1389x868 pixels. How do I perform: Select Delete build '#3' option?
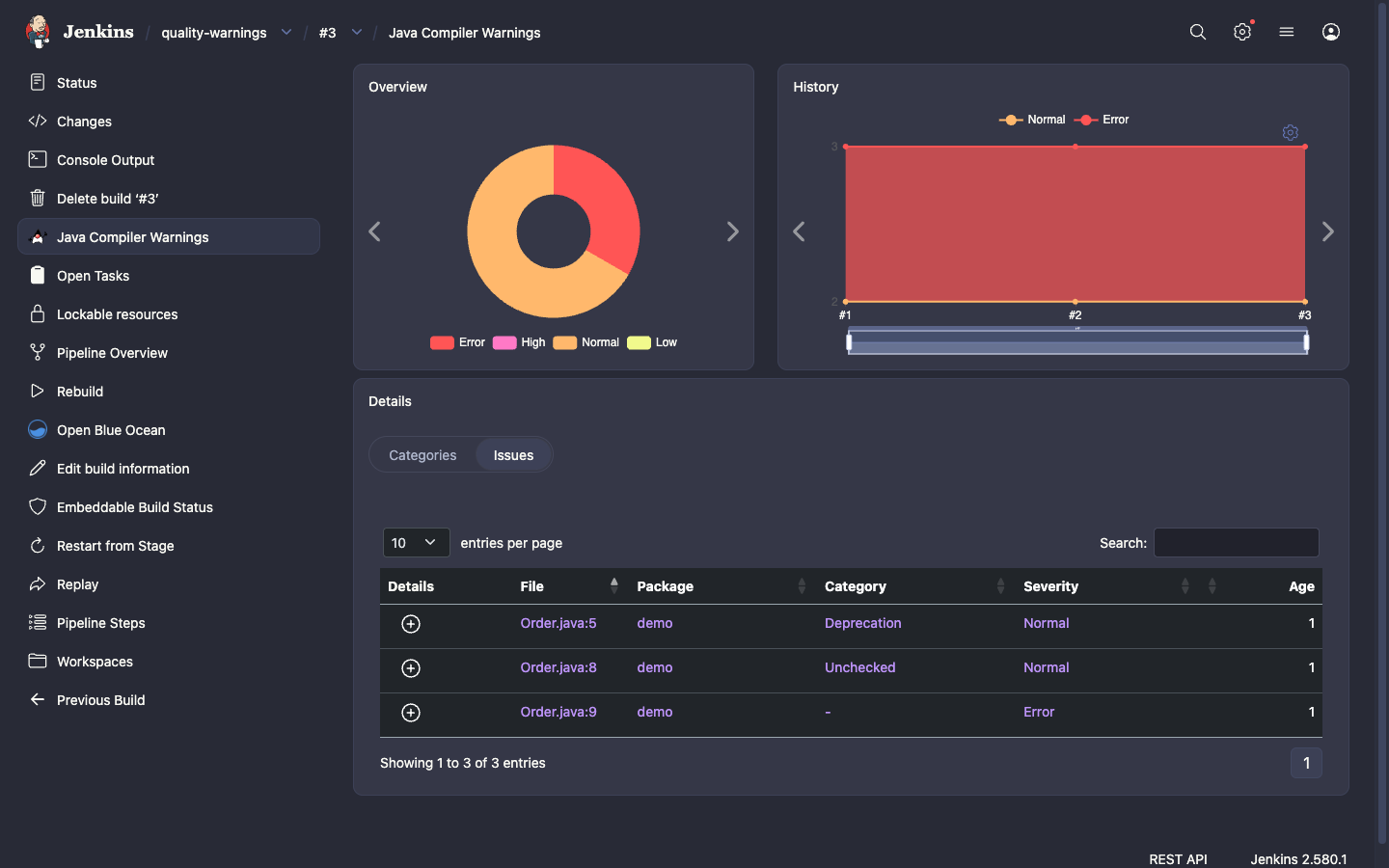pos(169,199)
